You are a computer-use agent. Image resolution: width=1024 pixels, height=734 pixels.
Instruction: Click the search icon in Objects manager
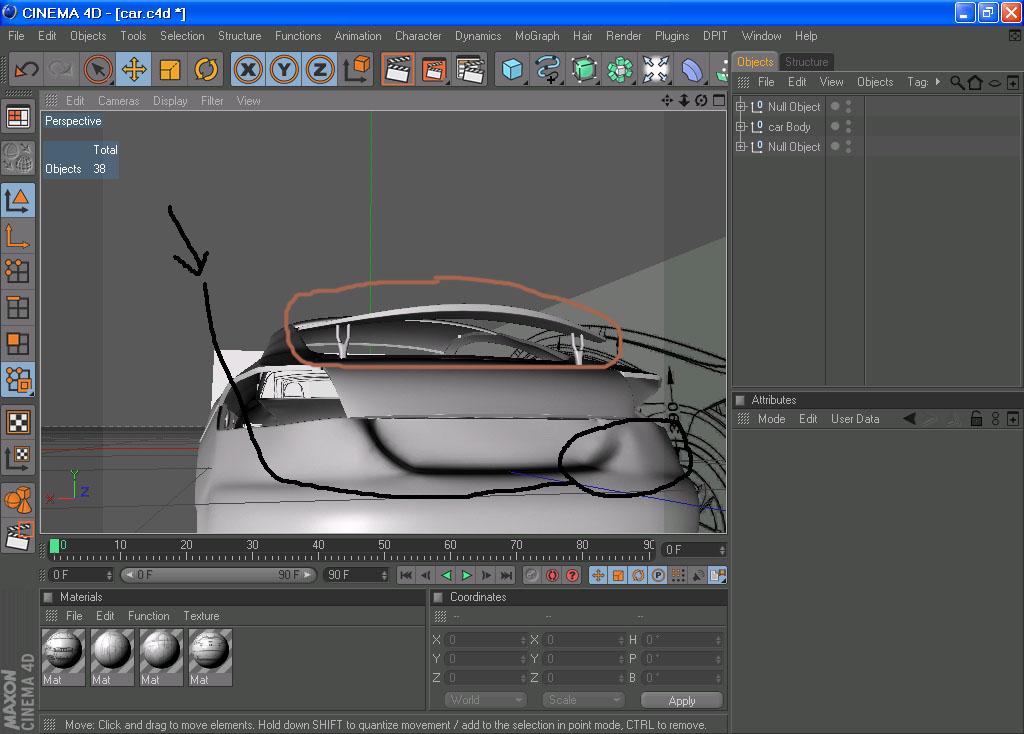pos(957,82)
